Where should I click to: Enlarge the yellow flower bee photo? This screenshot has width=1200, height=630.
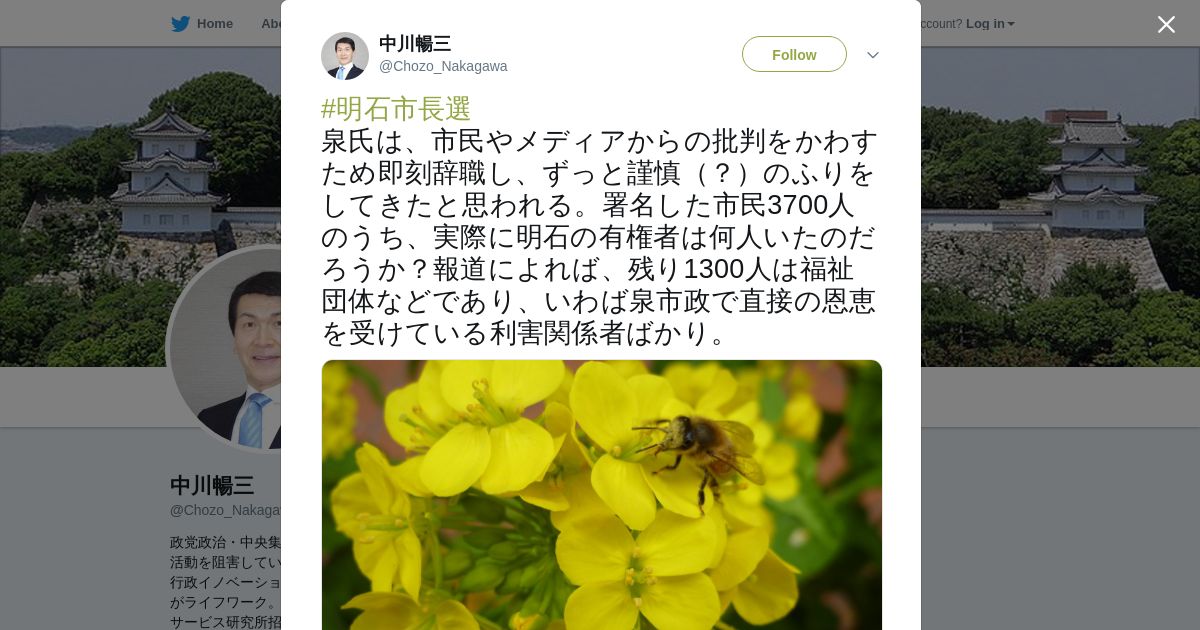coord(602,495)
